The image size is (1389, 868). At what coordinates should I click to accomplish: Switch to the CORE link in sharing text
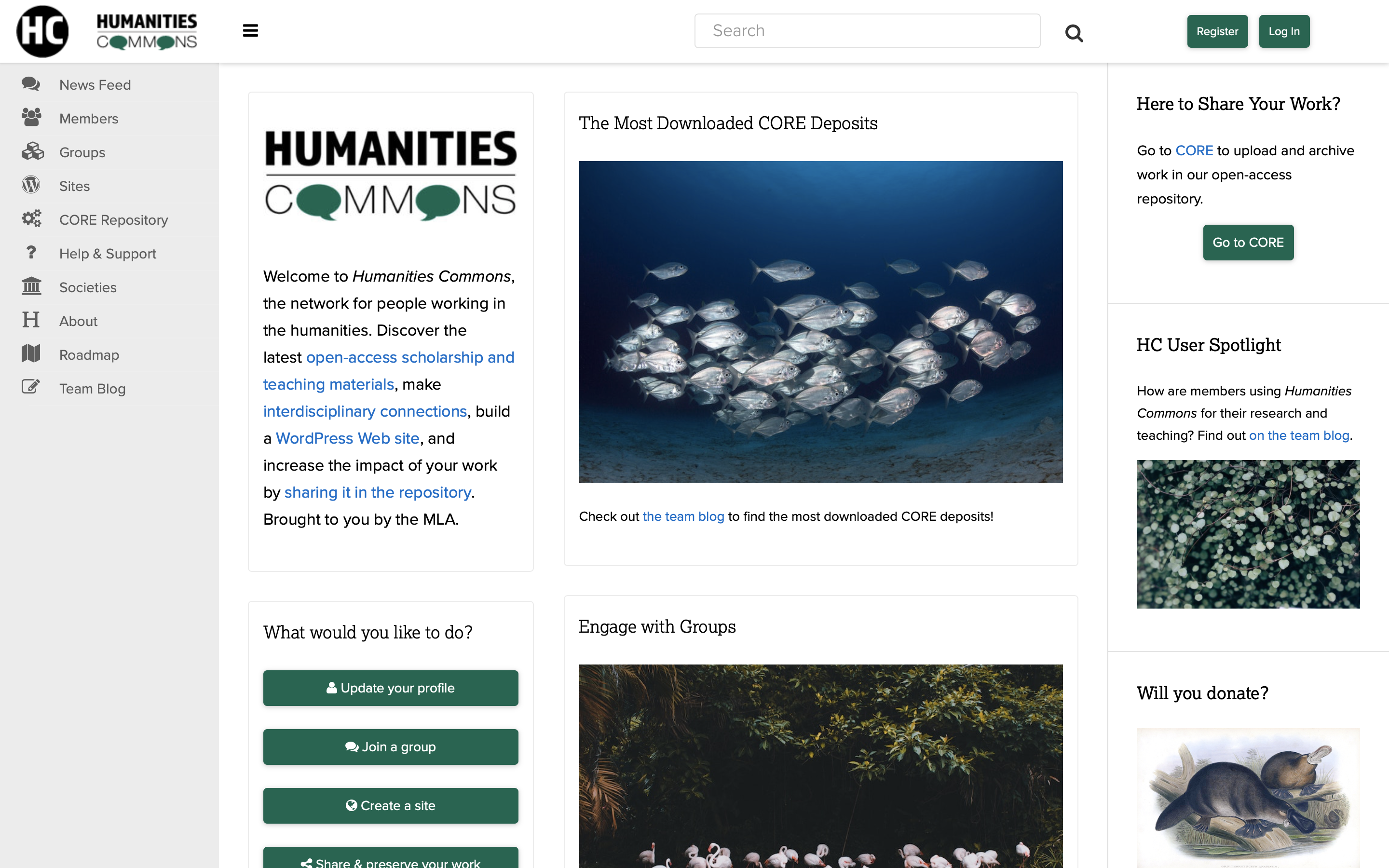pos(1195,150)
